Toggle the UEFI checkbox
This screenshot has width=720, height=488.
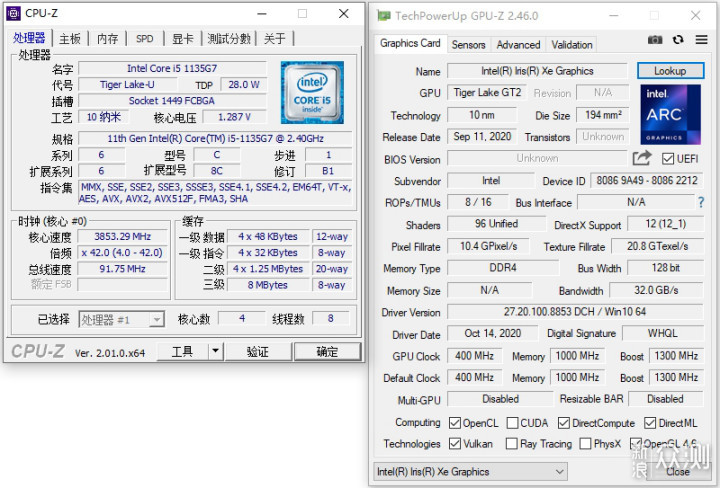coord(668,159)
